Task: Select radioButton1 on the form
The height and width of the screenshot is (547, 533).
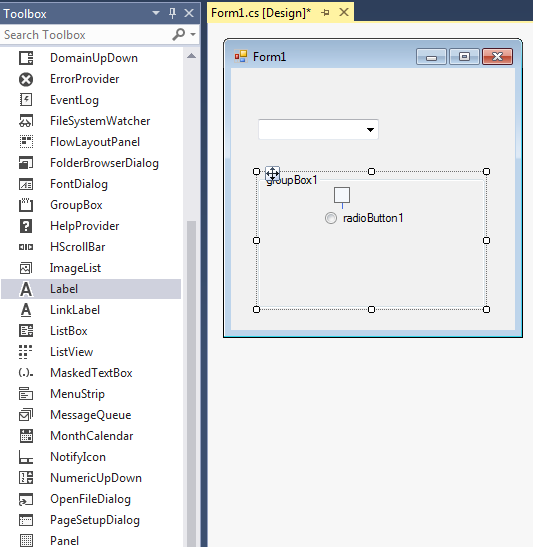Action: [364, 218]
